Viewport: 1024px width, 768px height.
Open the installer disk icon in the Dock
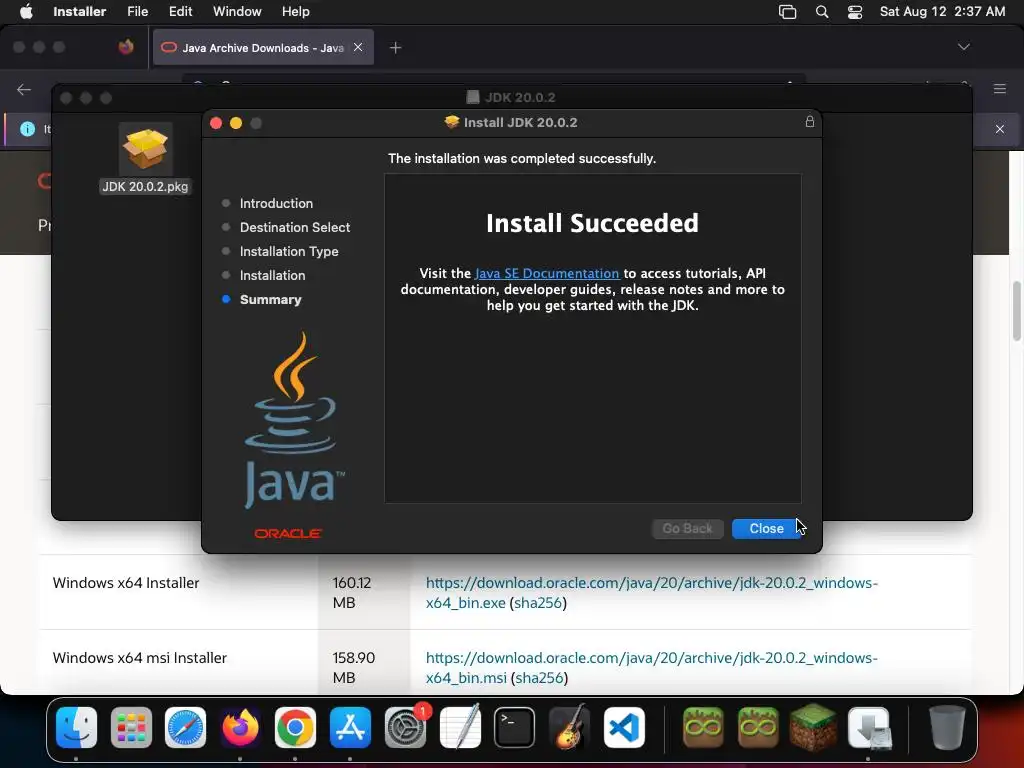(x=869, y=727)
